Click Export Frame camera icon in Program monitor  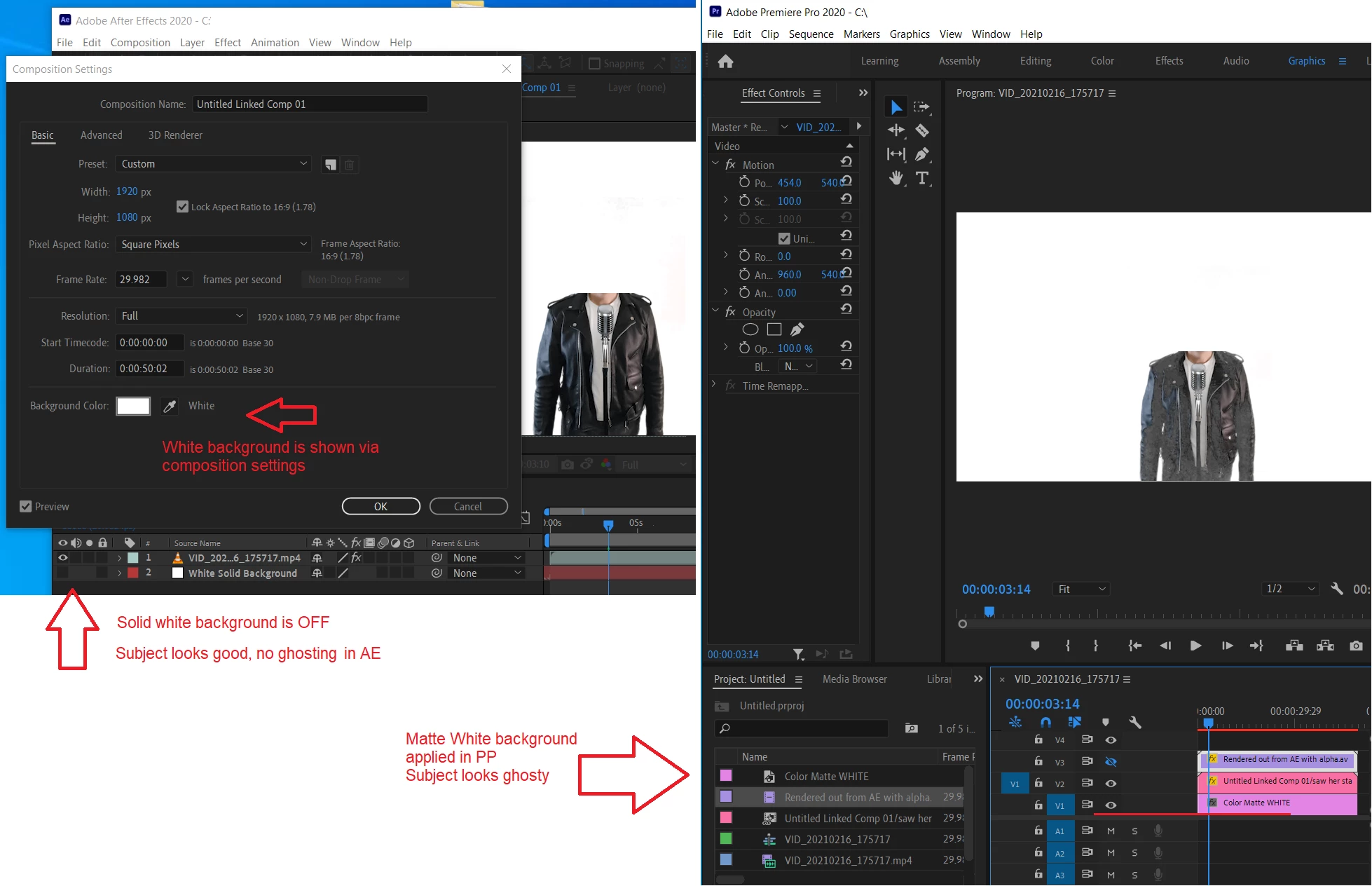click(1356, 646)
